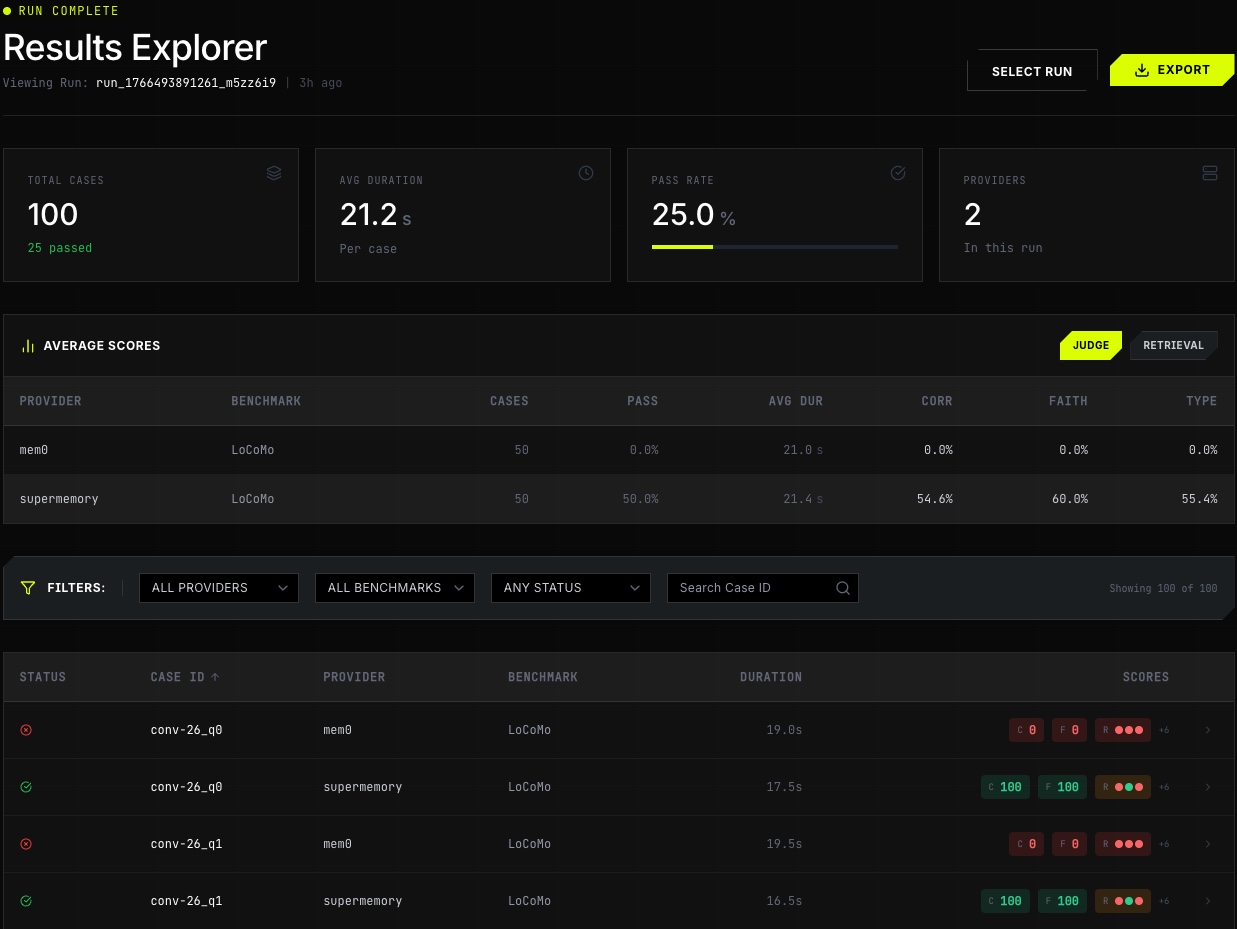Click the 21.4 s average duration cell
The image size is (1237, 929).
(x=803, y=498)
